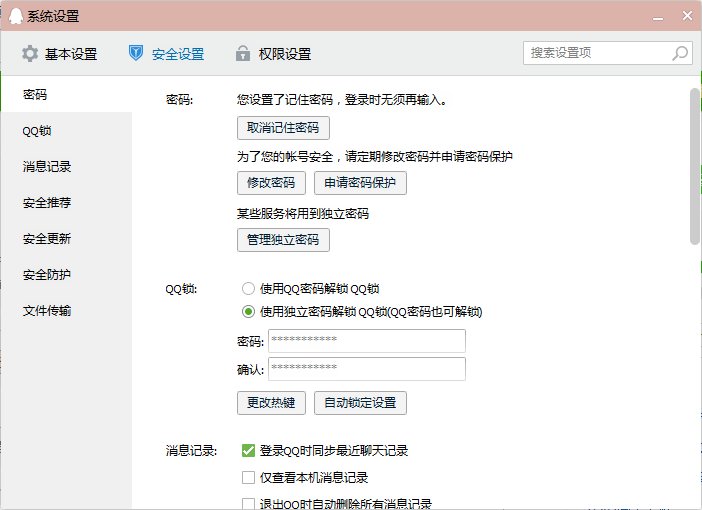Click the text 您设置了记住密码，登录时无须再输入。
The height and width of the screenshot is (510, 702).
(342, 99)
